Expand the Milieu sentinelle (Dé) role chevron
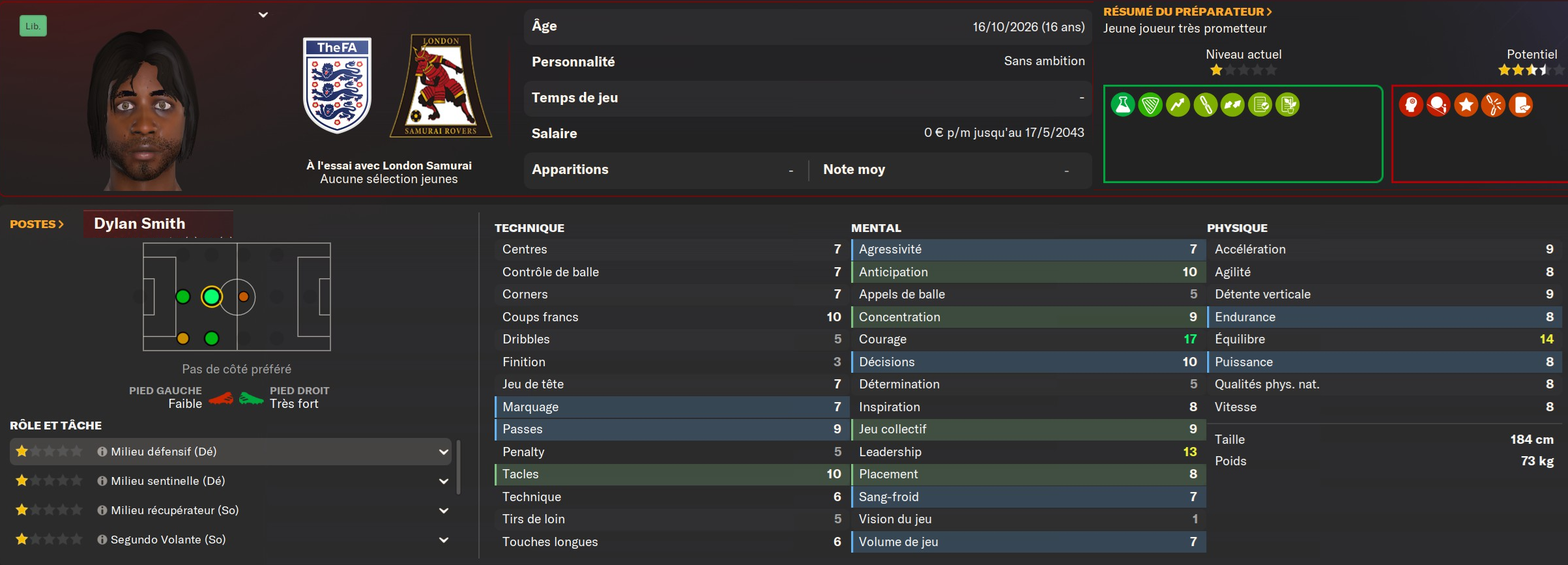The image size is (1568, 565). tap(444, 482)
